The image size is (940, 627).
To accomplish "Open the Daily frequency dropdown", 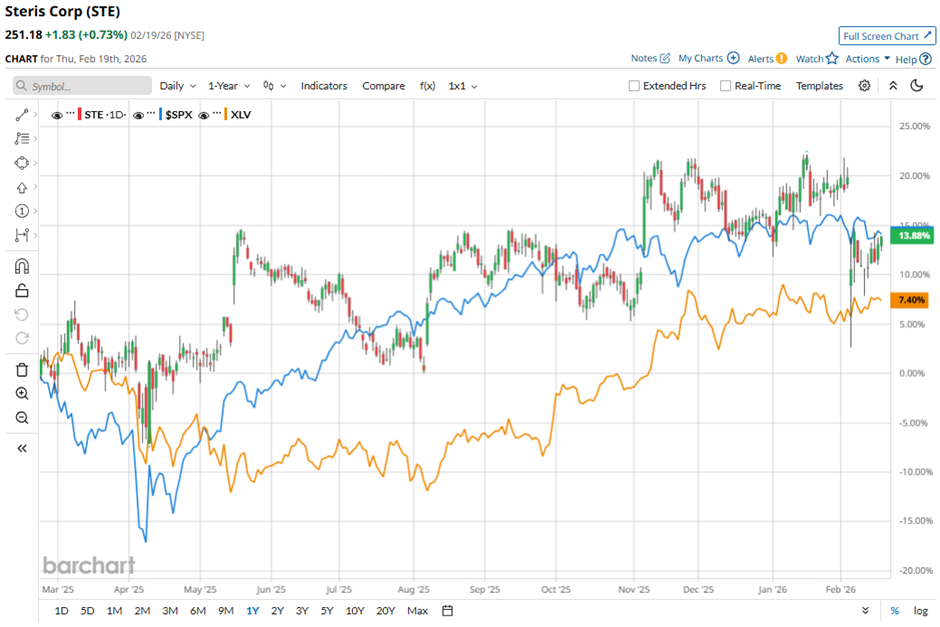I will (x=178, y=86).
